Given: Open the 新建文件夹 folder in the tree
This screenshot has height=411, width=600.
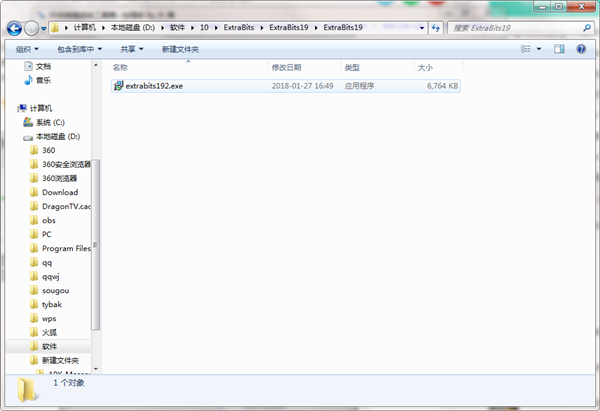Looking at the screenshot, I should [x=60, y=360].
